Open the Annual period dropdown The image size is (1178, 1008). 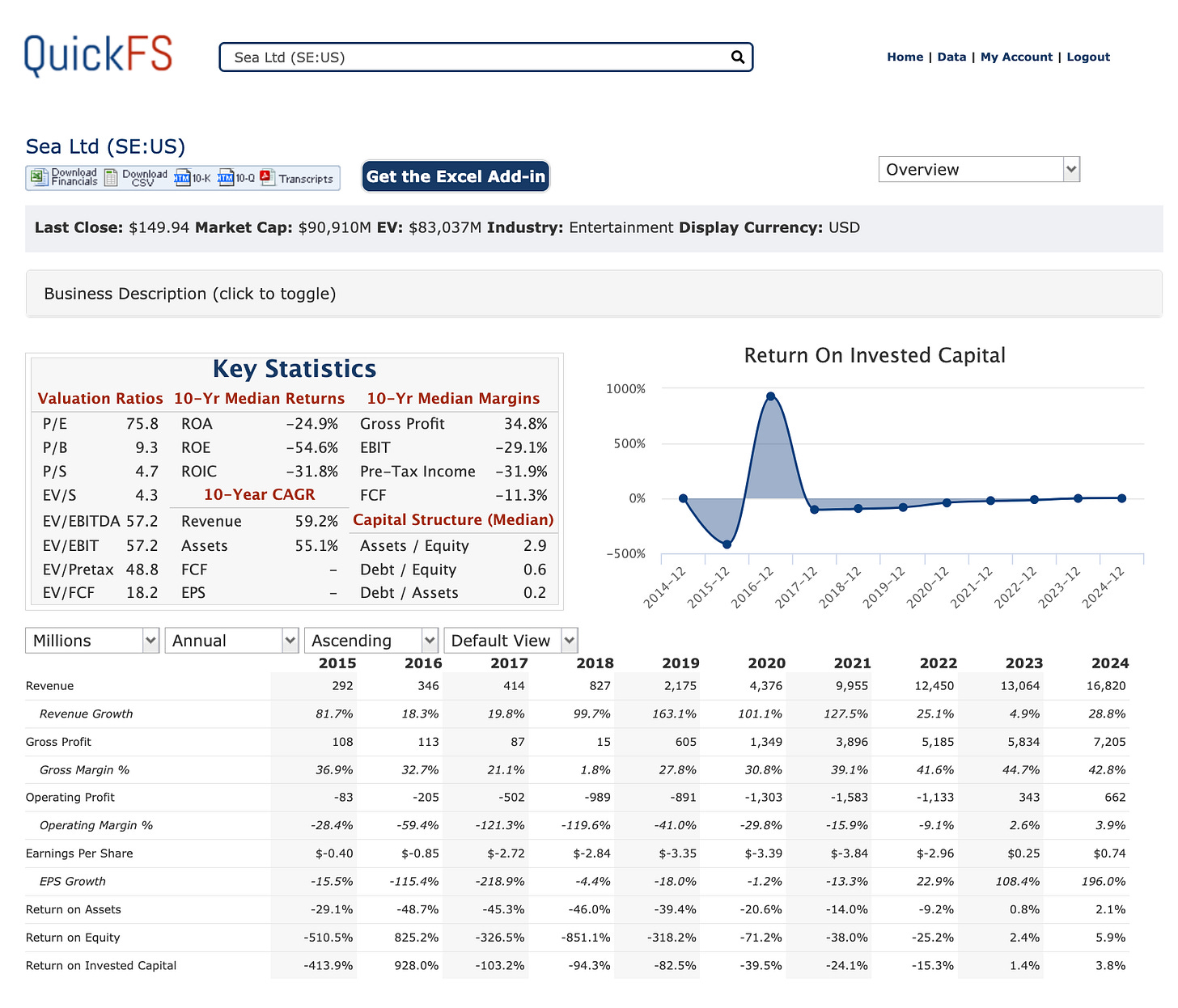(231, 641)
